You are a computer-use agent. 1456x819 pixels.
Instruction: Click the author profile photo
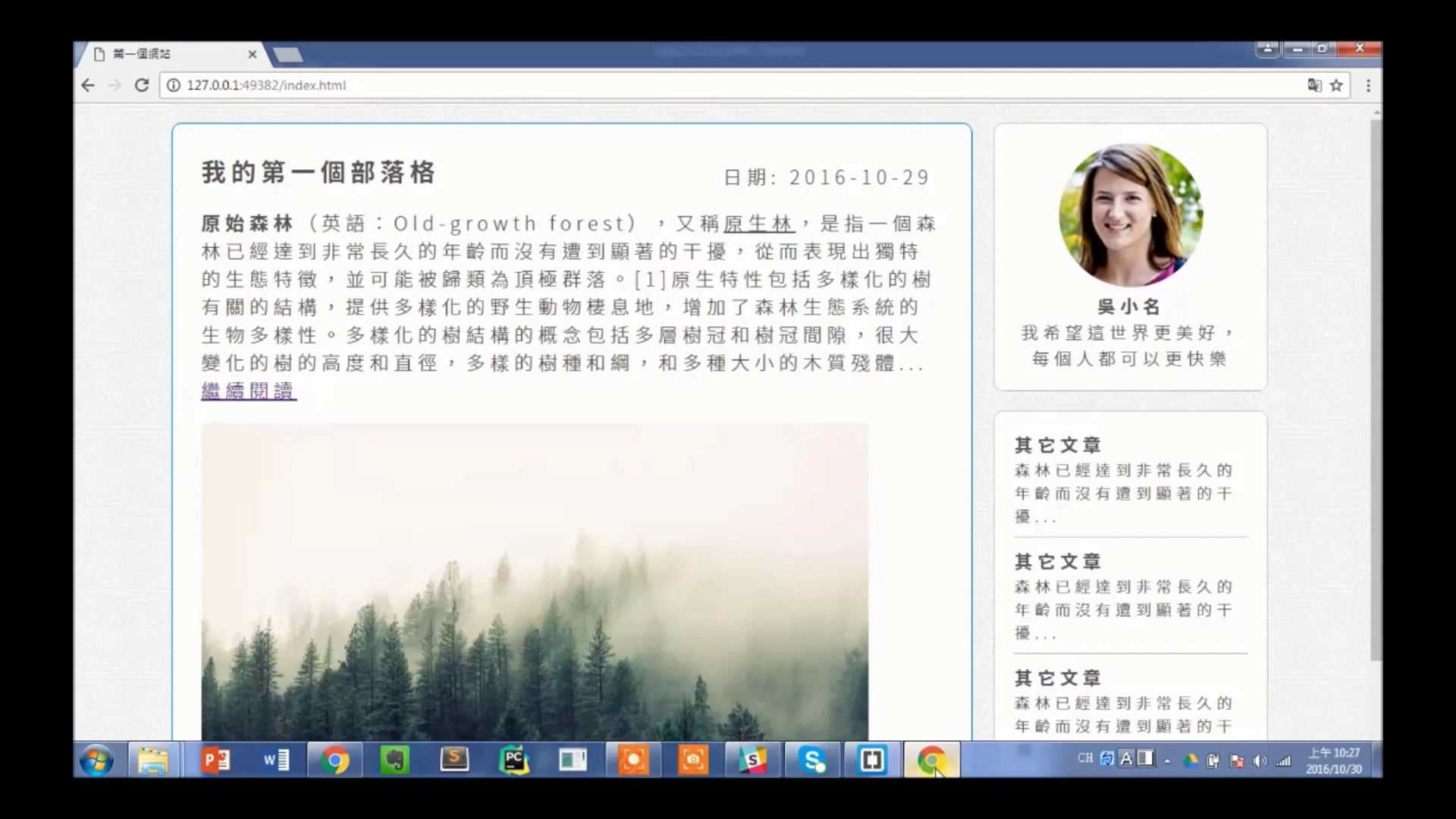point(1130,215)
